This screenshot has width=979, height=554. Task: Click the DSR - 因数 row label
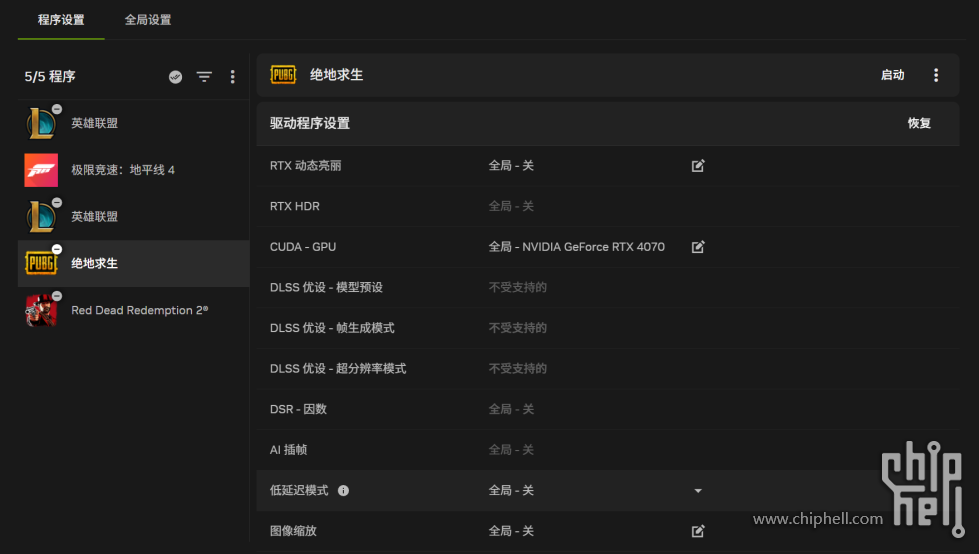click(298, 409)
